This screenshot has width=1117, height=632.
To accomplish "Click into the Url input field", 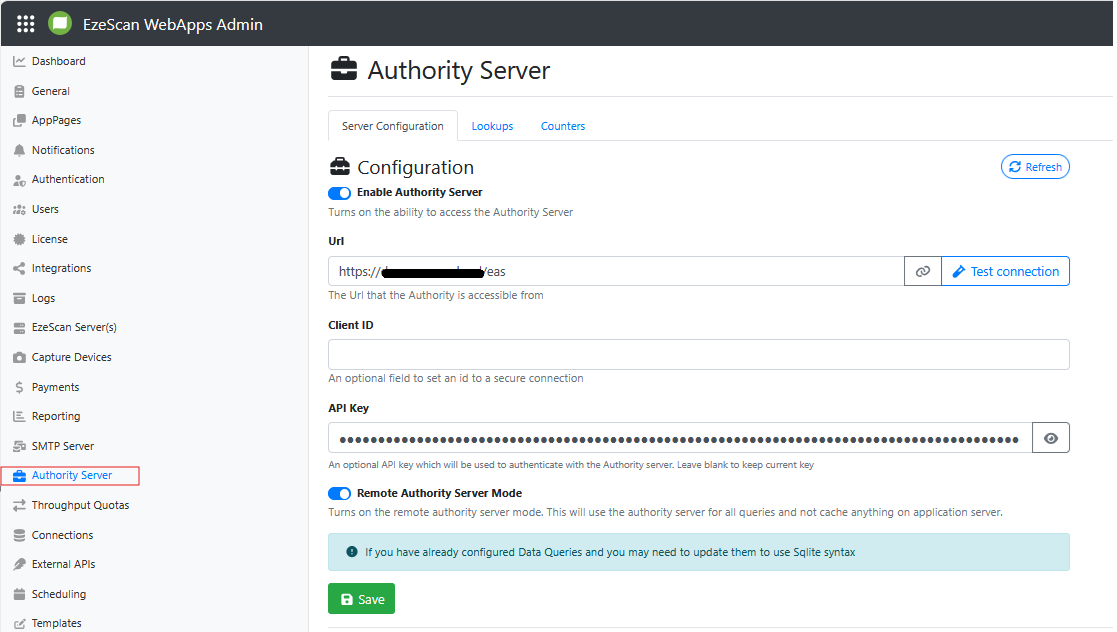I will (616, 271).
